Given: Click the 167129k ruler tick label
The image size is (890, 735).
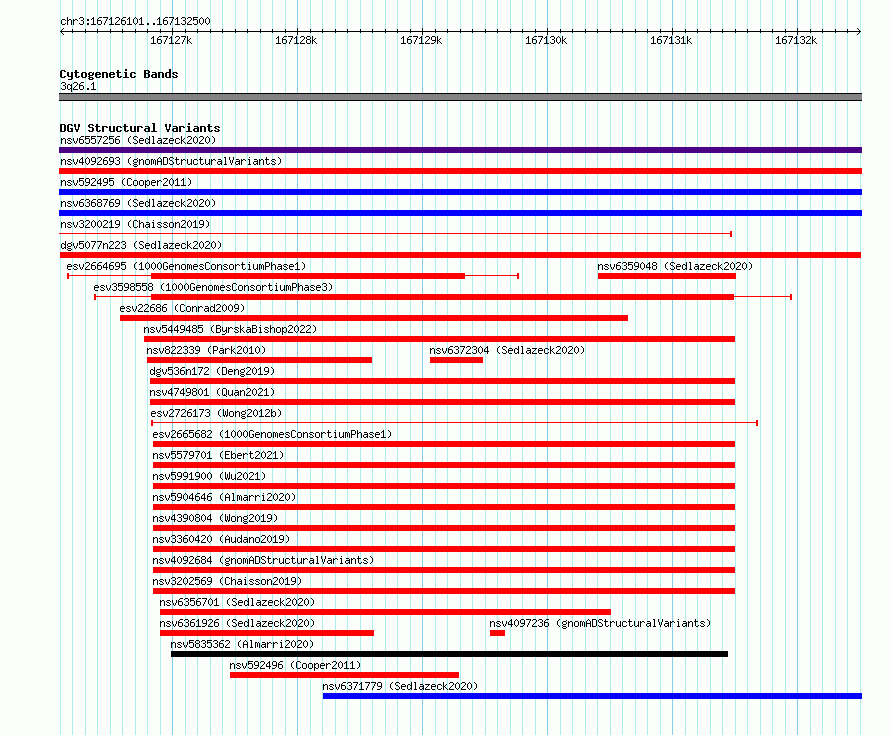Looking at the screenshot, I should 421,40.
